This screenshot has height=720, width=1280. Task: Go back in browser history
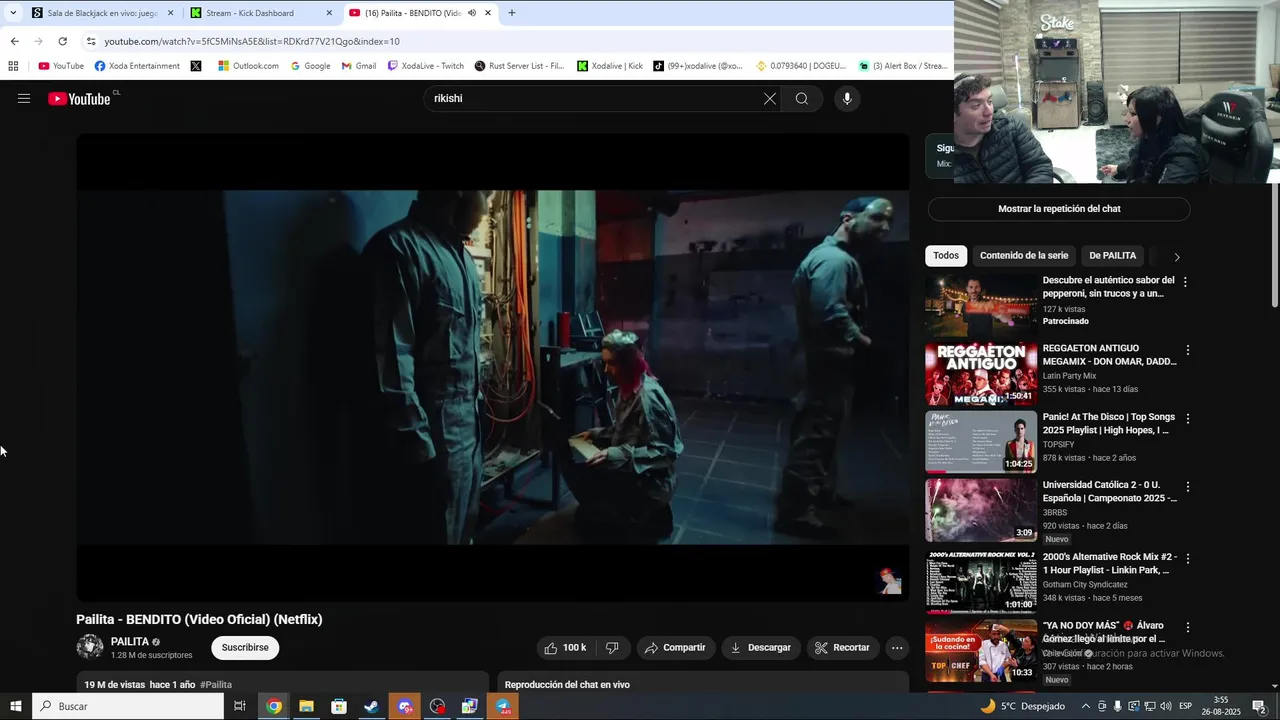point(14,41)
